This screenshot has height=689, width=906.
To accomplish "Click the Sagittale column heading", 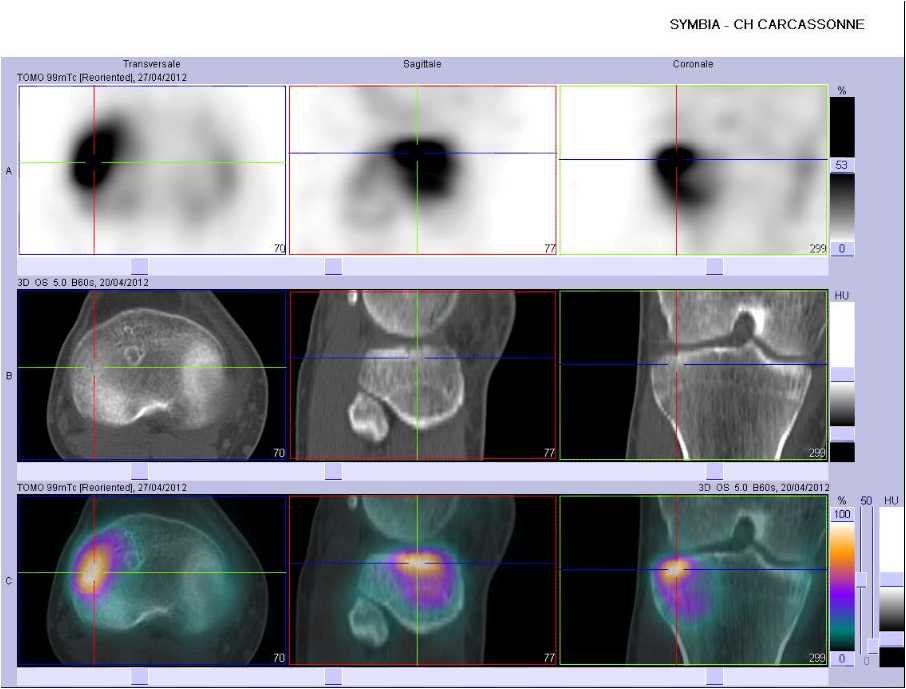I will [422, 64].
